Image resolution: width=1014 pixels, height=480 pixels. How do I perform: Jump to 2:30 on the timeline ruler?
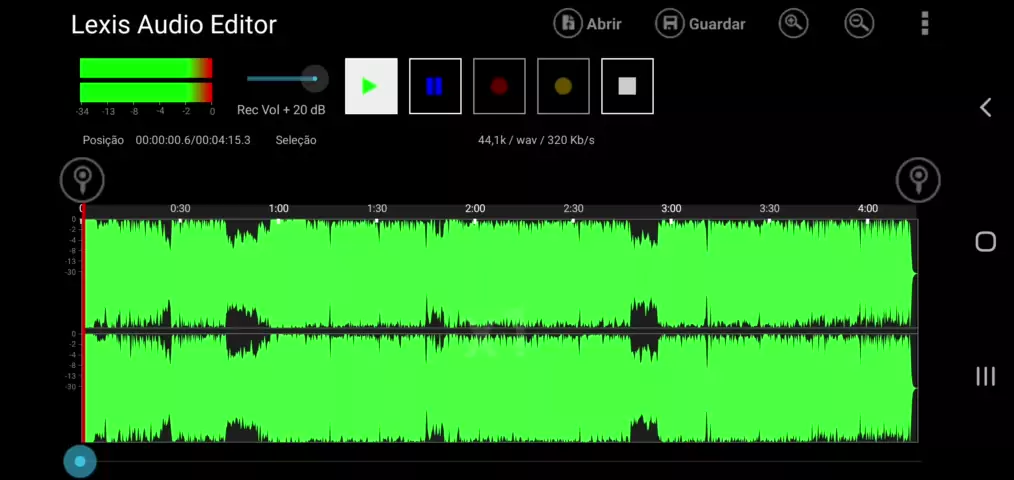[574, 208]
